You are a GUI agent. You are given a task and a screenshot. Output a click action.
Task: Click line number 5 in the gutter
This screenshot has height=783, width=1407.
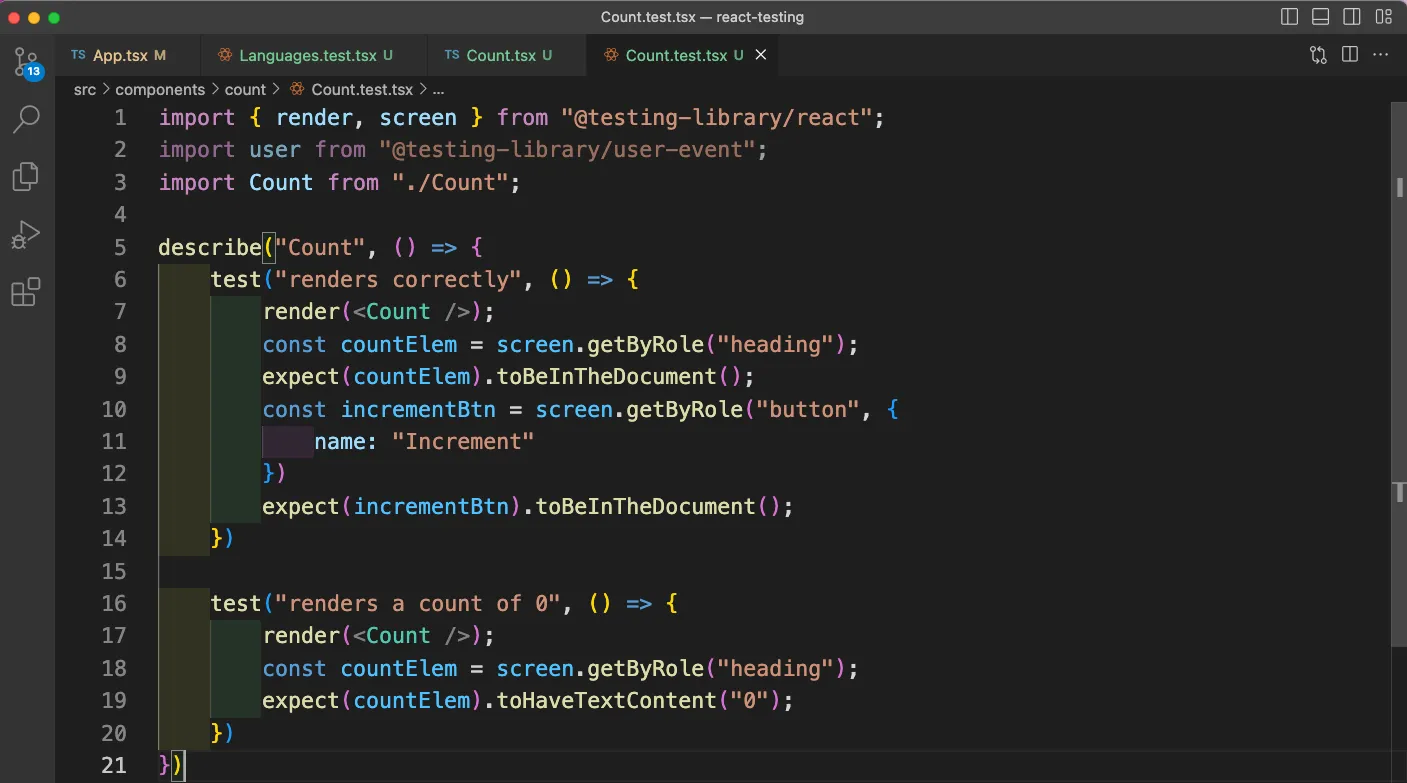121,247
